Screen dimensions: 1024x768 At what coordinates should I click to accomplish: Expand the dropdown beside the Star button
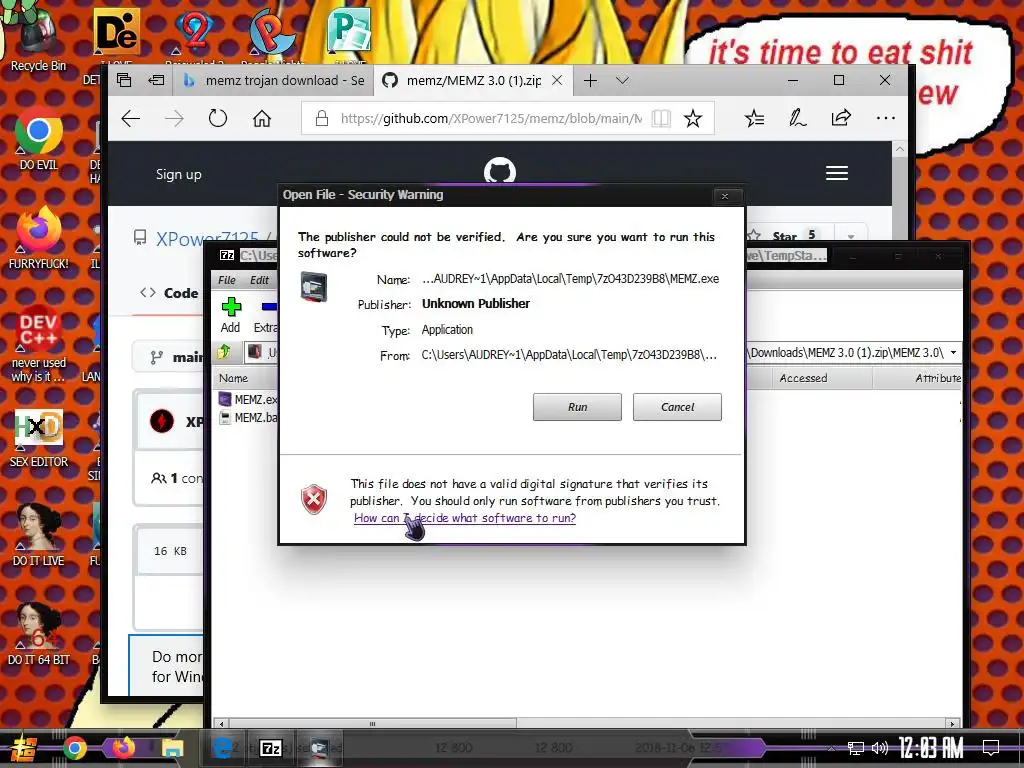(x=851, y=236)
